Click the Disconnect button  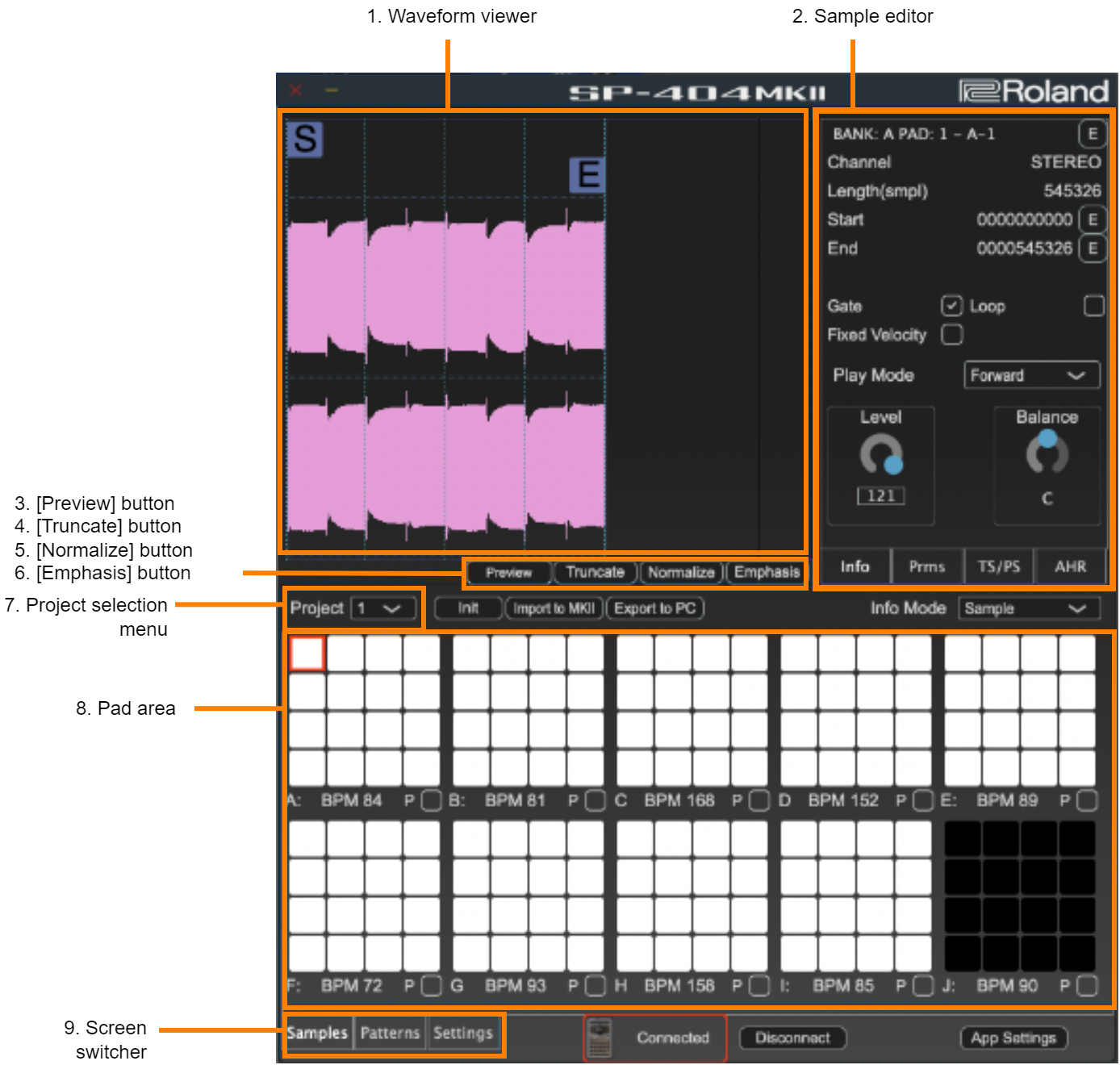(792, 1038)
